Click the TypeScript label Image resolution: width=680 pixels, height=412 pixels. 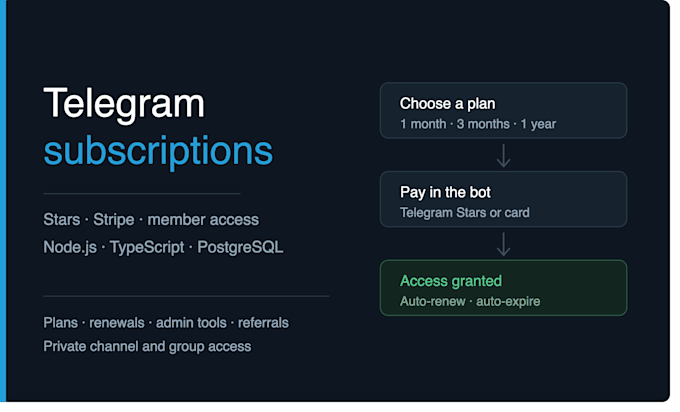point(147,247)
